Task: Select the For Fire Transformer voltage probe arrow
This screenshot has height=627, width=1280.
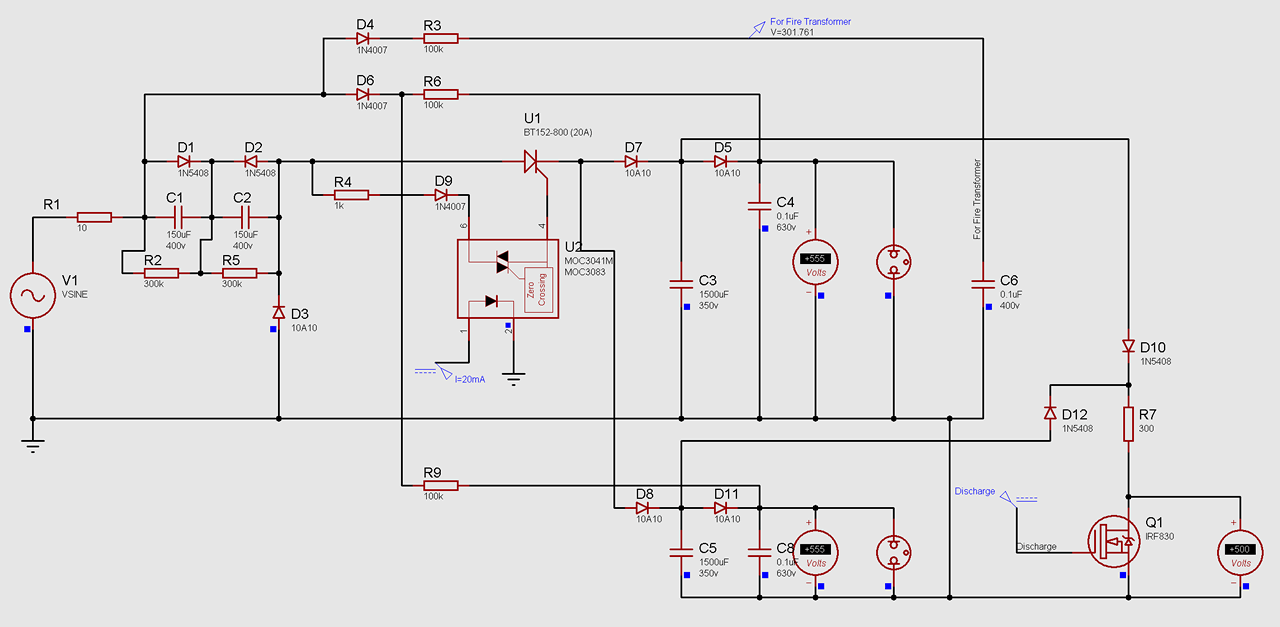Action: coord(756,32)
